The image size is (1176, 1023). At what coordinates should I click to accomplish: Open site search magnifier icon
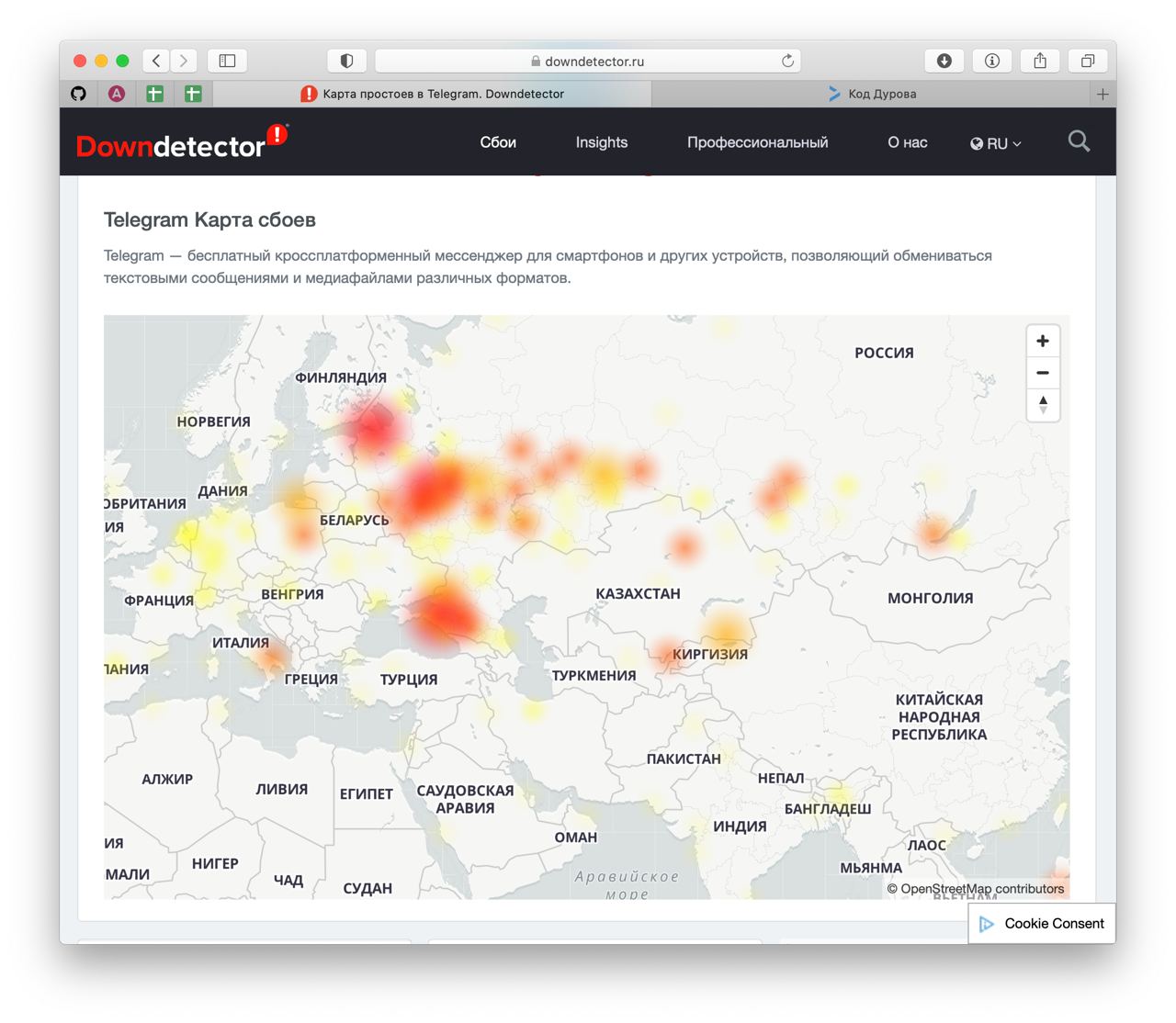[1079, 141]
